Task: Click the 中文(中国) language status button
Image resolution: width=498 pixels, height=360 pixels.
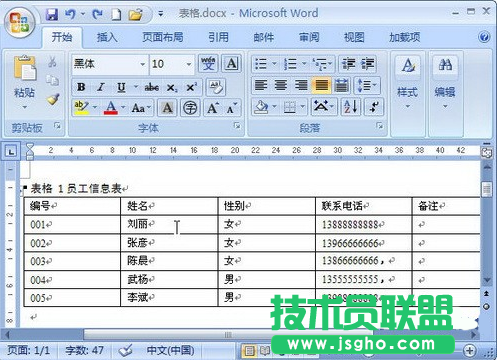Action: click(170, 350)
